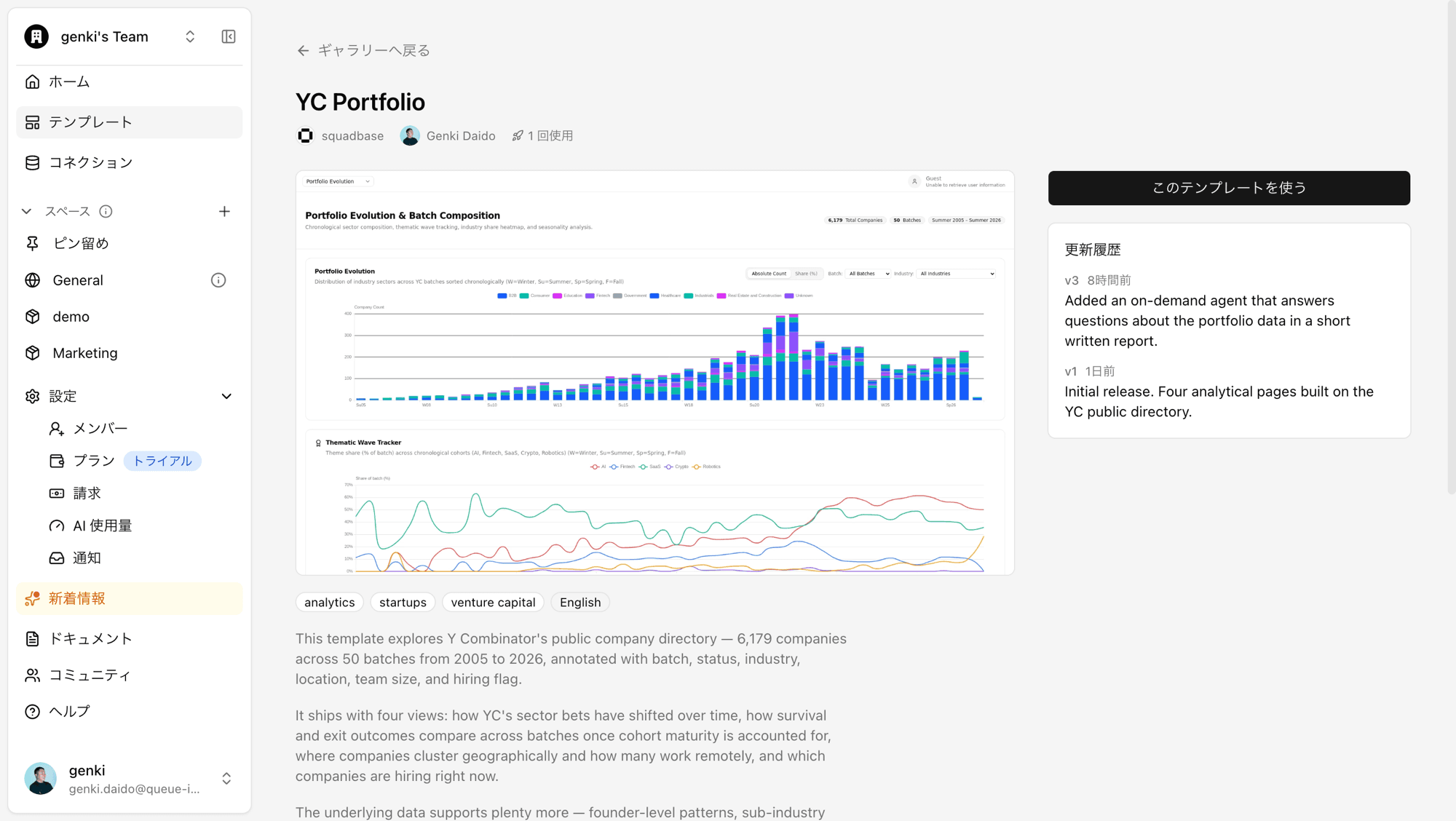Click the page vertical scrollbar
This screenshot has height=821, width=1456.
click(x=1451, y=247)
